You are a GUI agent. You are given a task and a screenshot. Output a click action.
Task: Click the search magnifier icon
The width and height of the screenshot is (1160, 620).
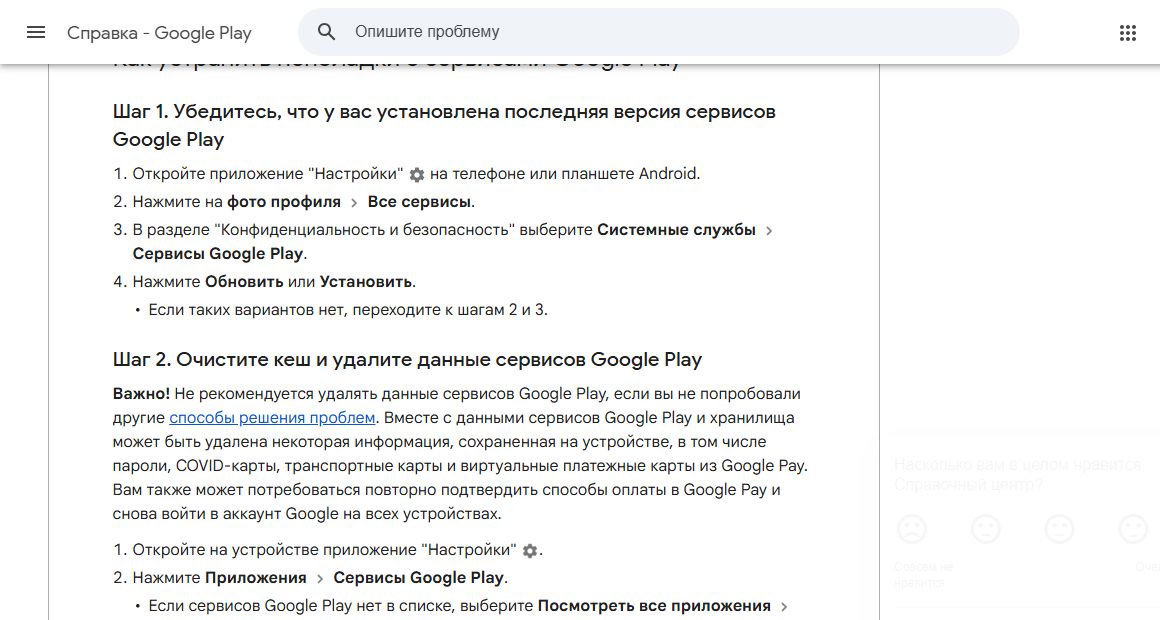click(x=326, y=32)
